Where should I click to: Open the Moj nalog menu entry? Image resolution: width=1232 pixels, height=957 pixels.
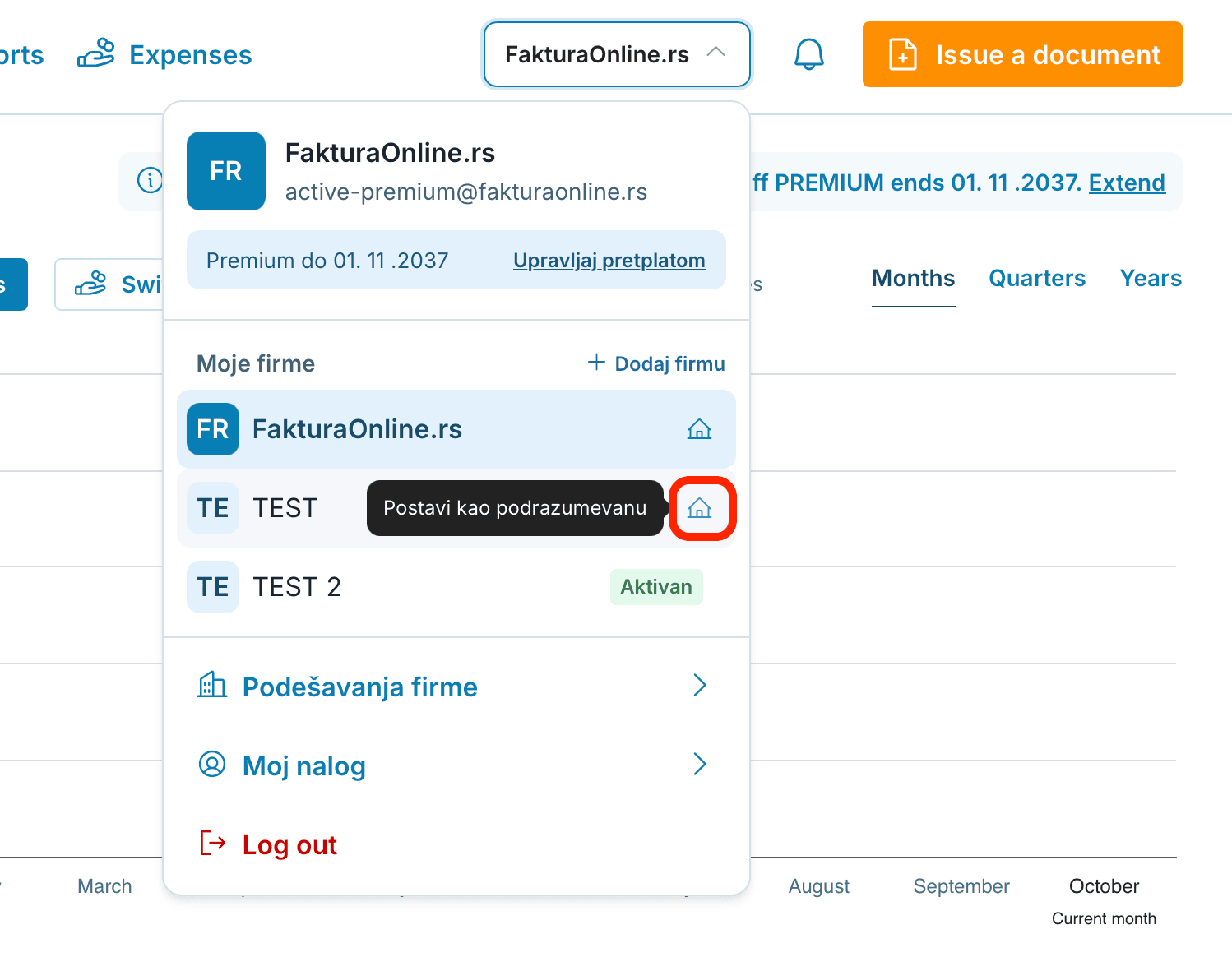click(x=456, y=765)
